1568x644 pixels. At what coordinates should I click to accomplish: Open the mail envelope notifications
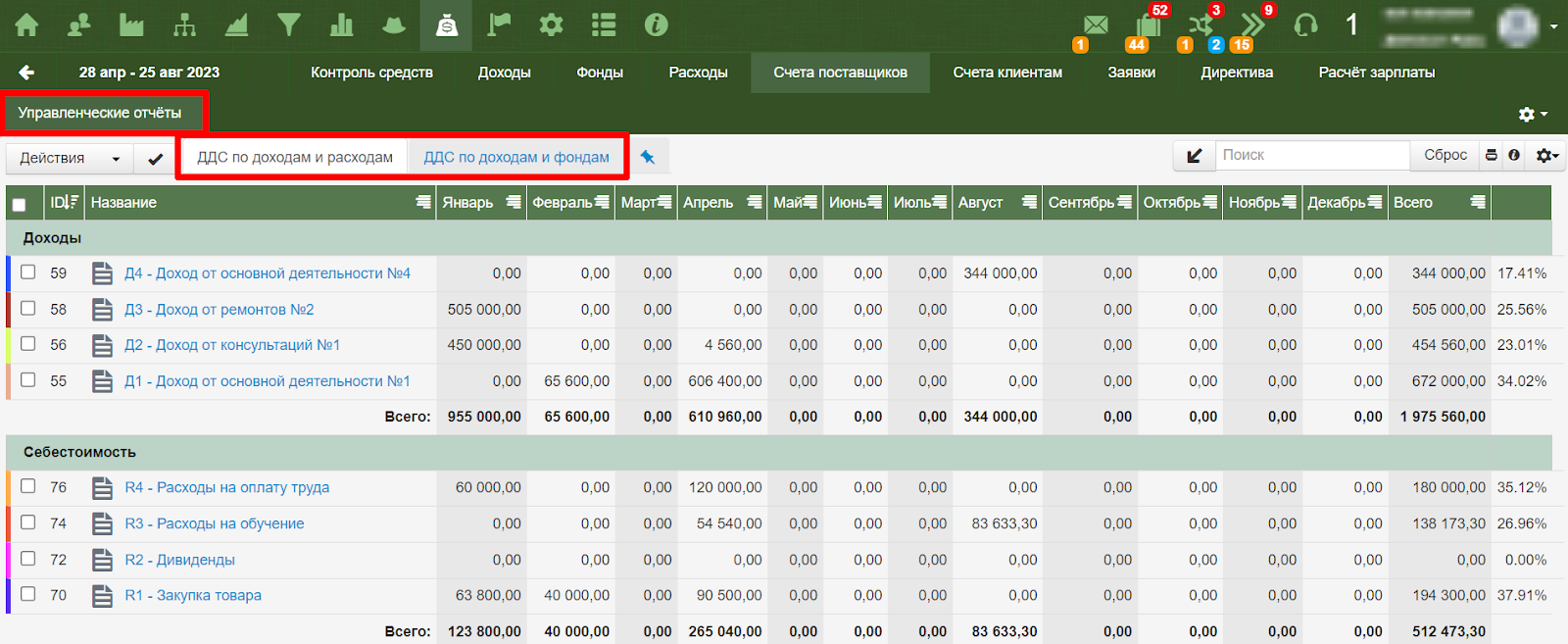pos(1096,25)
